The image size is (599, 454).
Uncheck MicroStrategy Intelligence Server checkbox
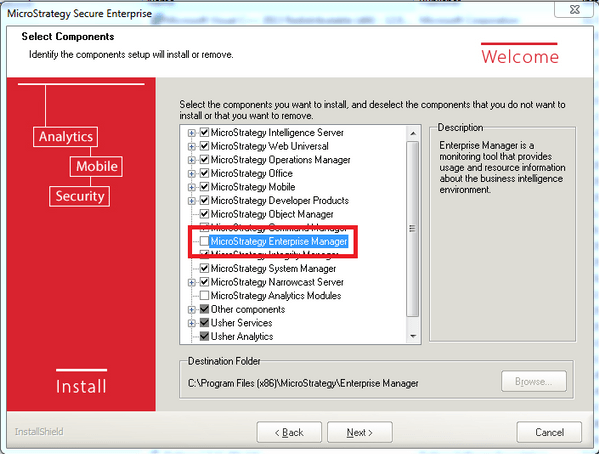pyautogui.click(x=204, y=133)
